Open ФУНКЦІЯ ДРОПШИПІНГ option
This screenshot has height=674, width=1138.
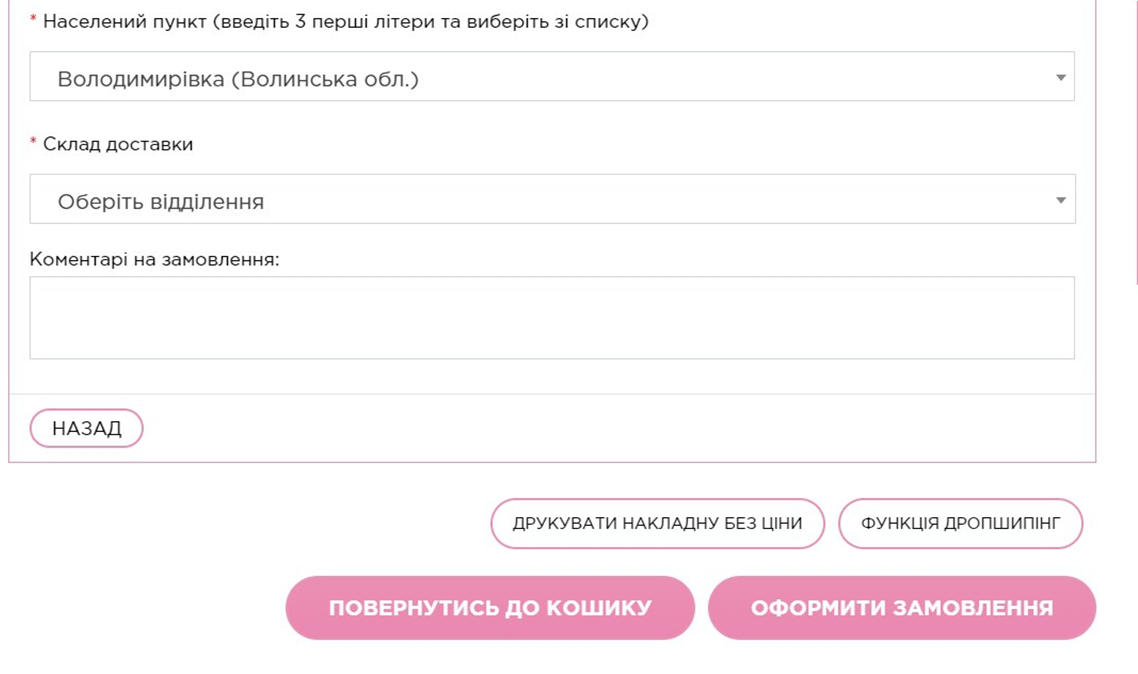pos(960,523)
